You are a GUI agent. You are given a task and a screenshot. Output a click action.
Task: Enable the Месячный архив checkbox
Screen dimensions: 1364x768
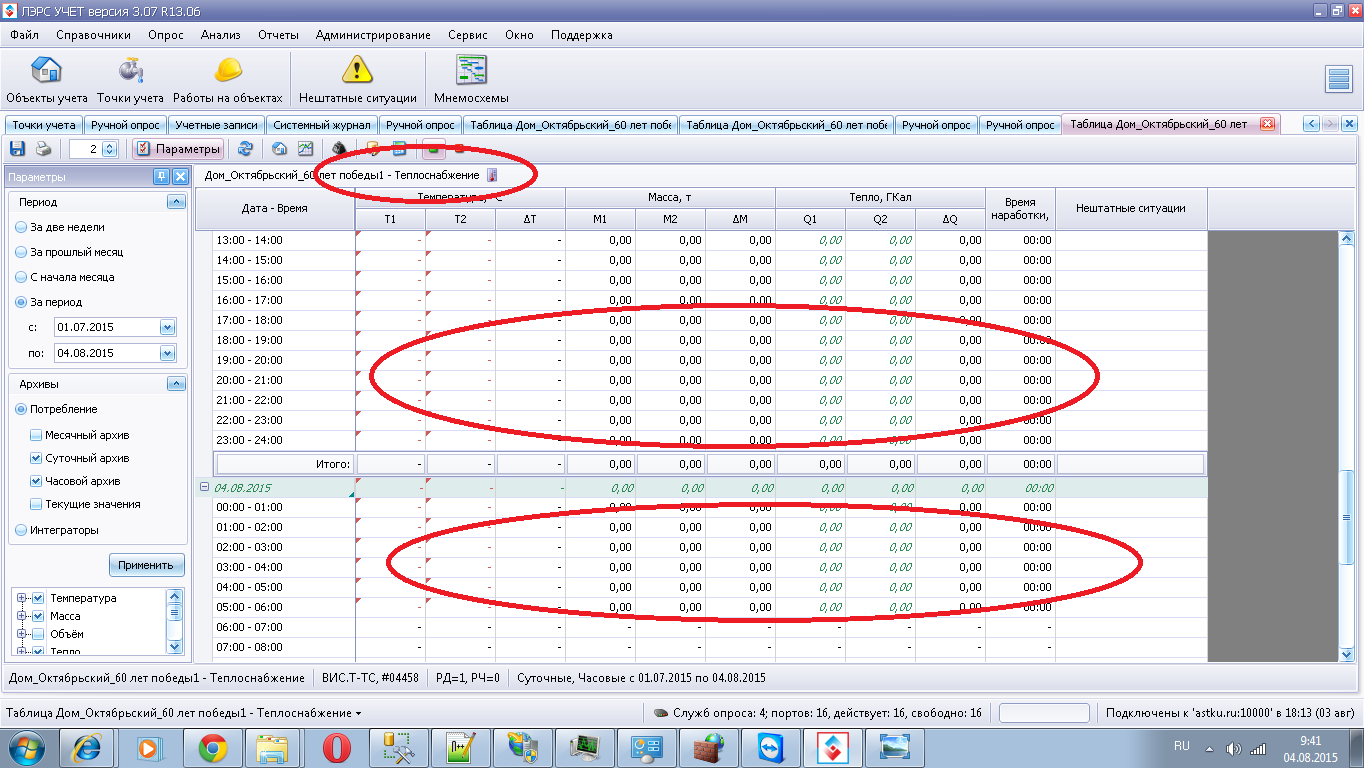click(x=36, y=435)
